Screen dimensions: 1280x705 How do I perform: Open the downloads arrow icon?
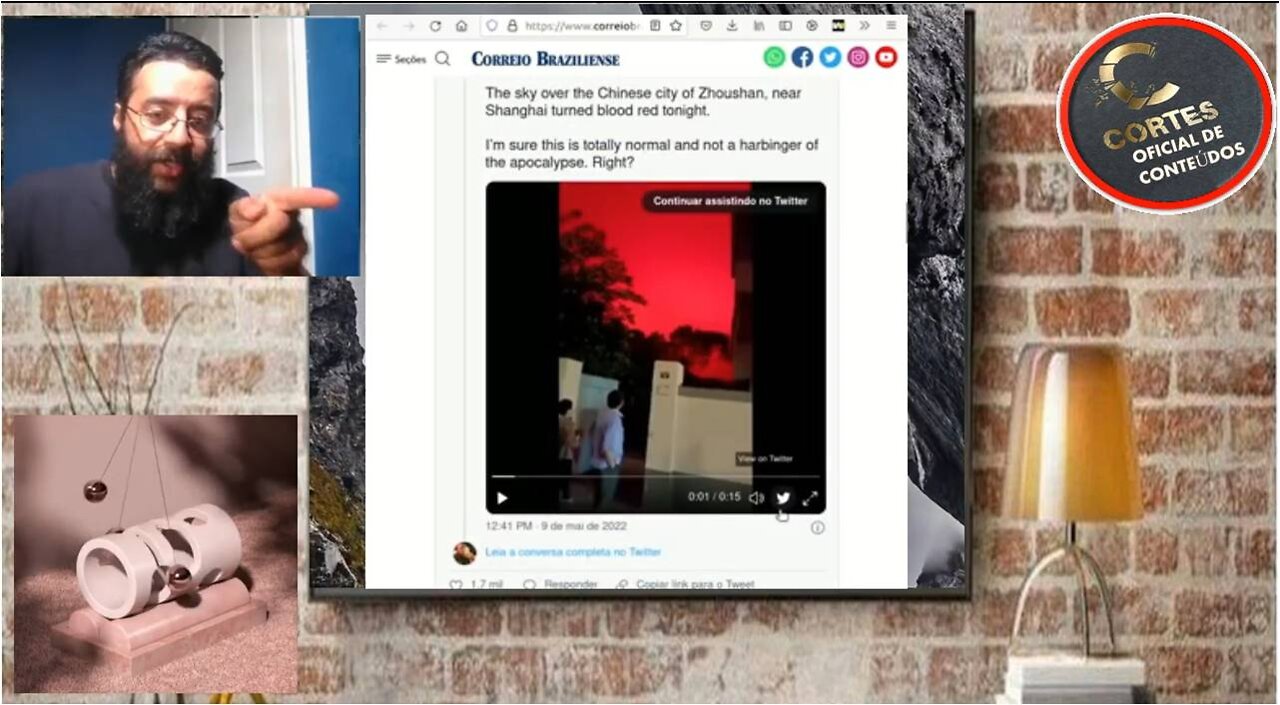pyautogui.click(x=732, y=26)
